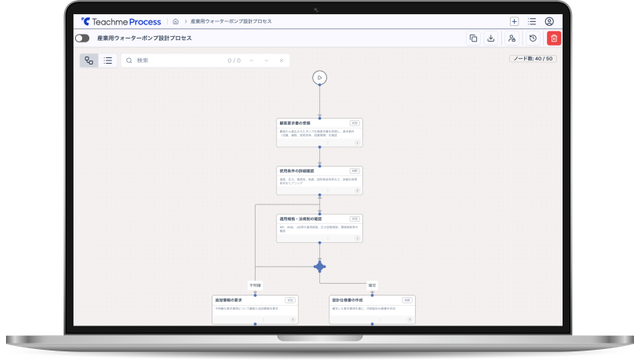Click the type badge on 適用規格・法規制の確認 node
Viewport: 640px width, 360px height.
coord(355,219)
